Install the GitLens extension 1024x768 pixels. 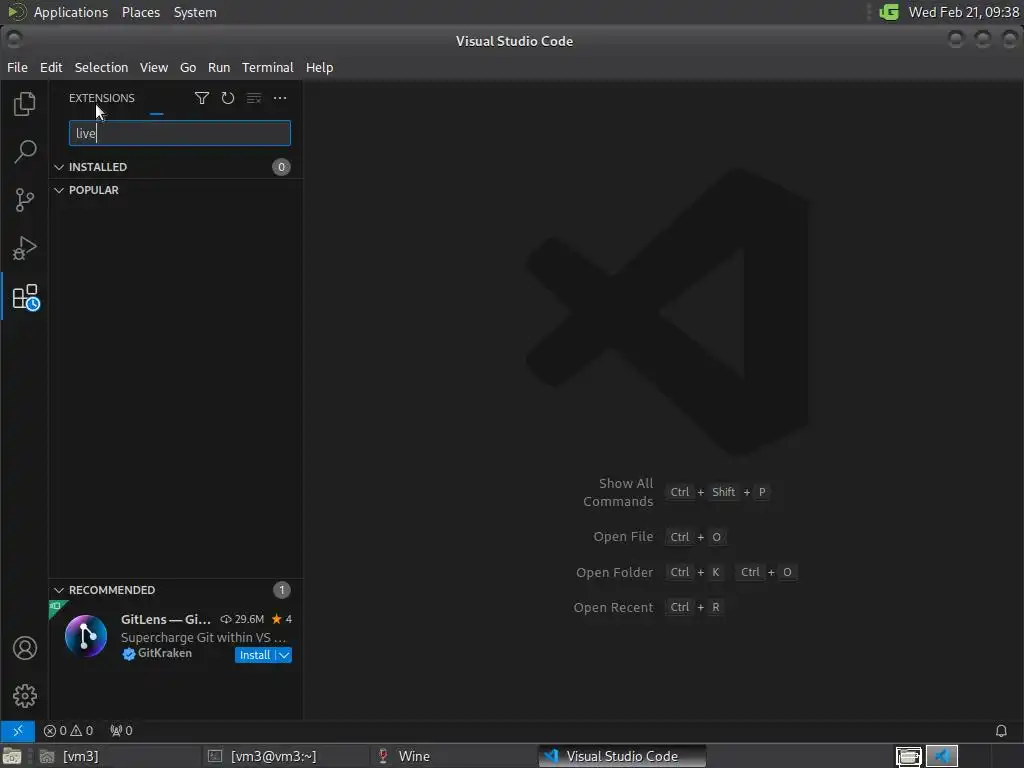pos(255,655)
